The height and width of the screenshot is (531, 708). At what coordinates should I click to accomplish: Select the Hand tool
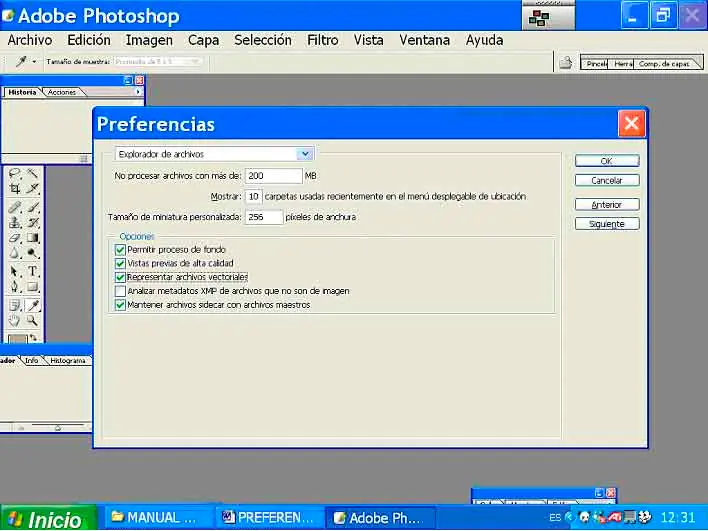click(14, 321)
